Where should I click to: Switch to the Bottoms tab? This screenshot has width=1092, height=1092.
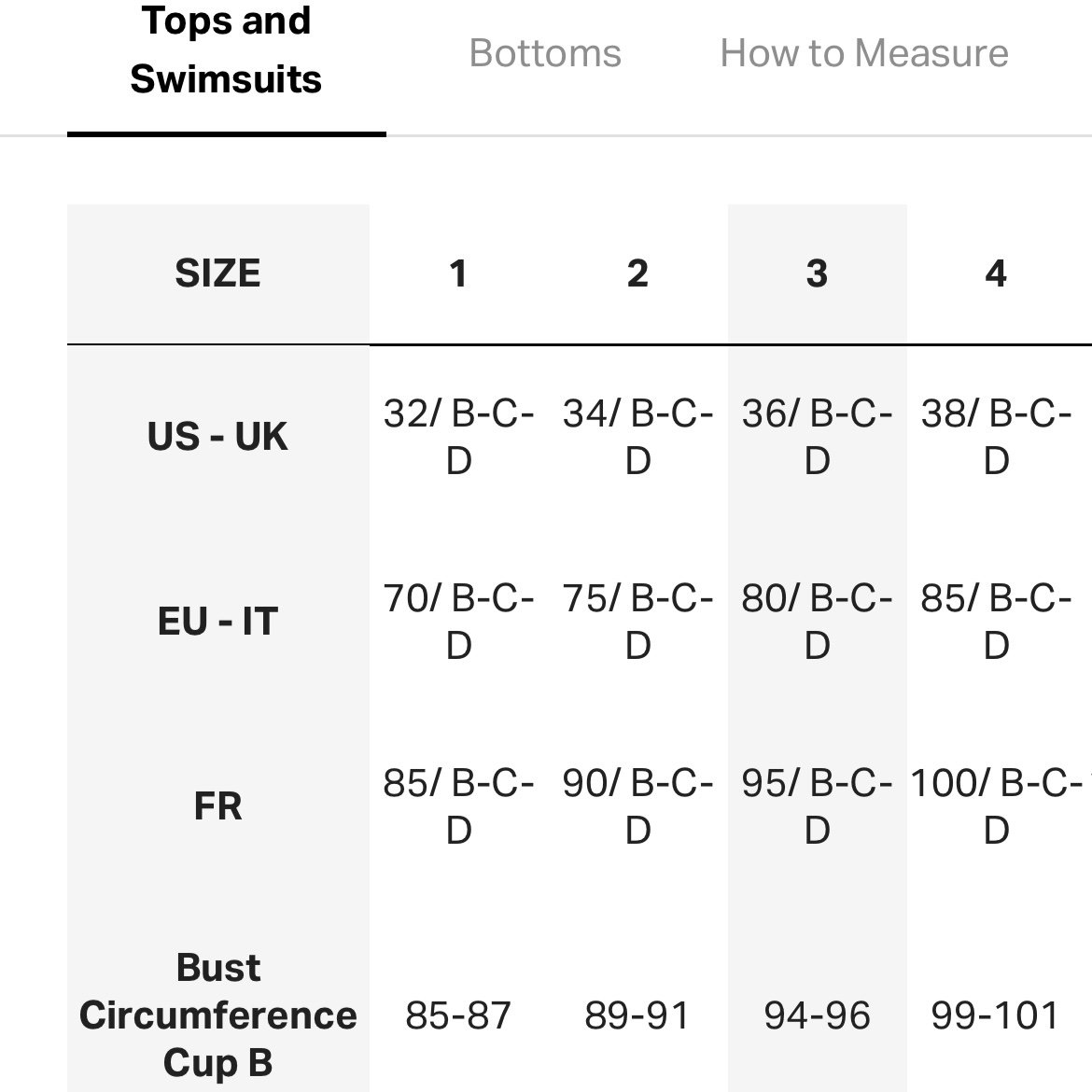pos(545,53)
